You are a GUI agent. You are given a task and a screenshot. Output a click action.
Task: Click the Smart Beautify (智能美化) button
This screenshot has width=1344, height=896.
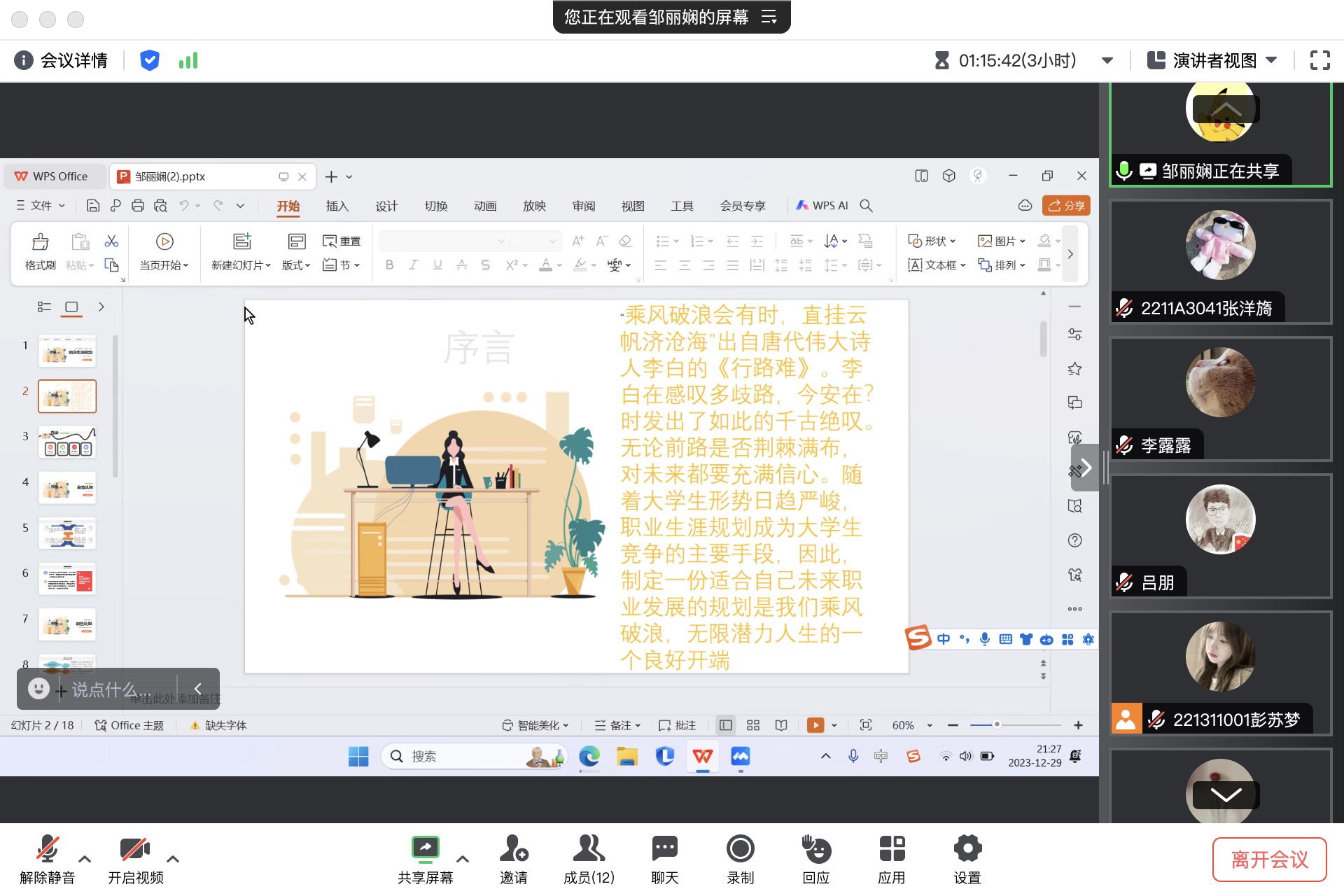pos(535,725)
